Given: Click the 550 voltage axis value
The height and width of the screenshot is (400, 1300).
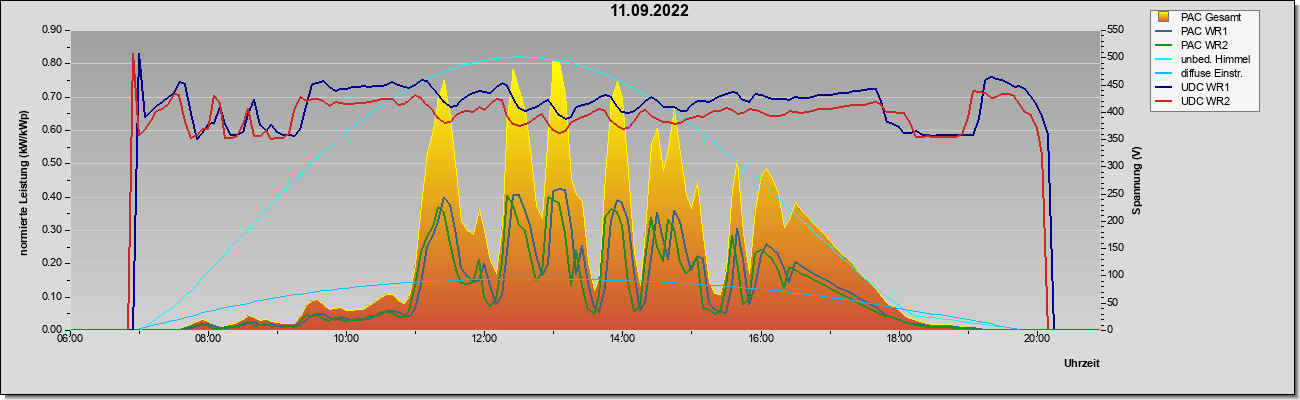Looking at the screenshot, I should click(x=1112, y=30).
